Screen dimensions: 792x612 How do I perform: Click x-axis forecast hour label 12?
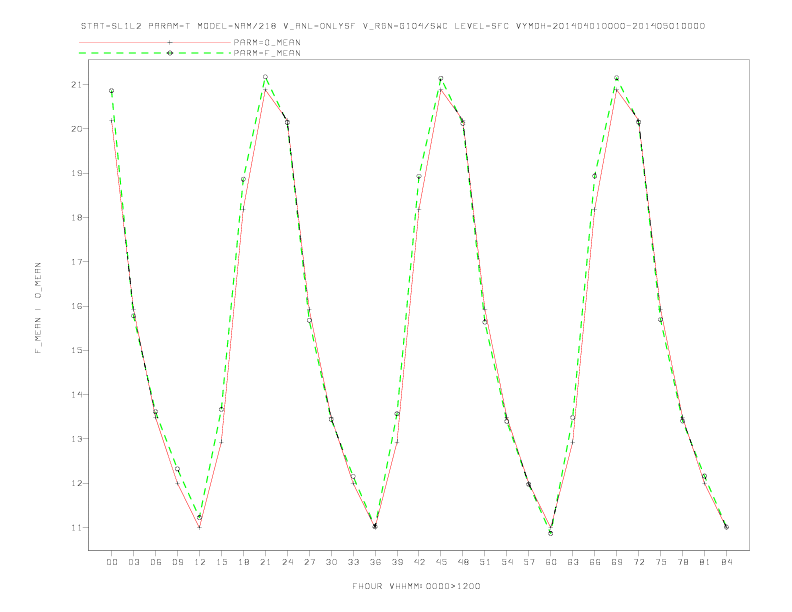pyautogui.click(x=200, y=562)
